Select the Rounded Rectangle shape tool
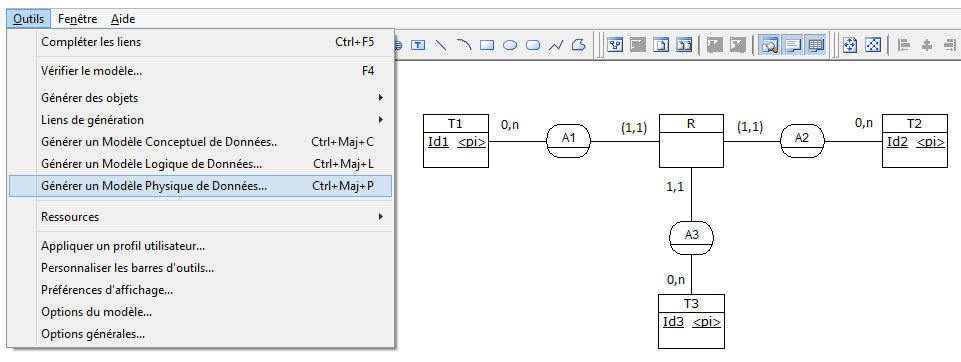Viewport: 961px width, 362px height. click(533, 45)
